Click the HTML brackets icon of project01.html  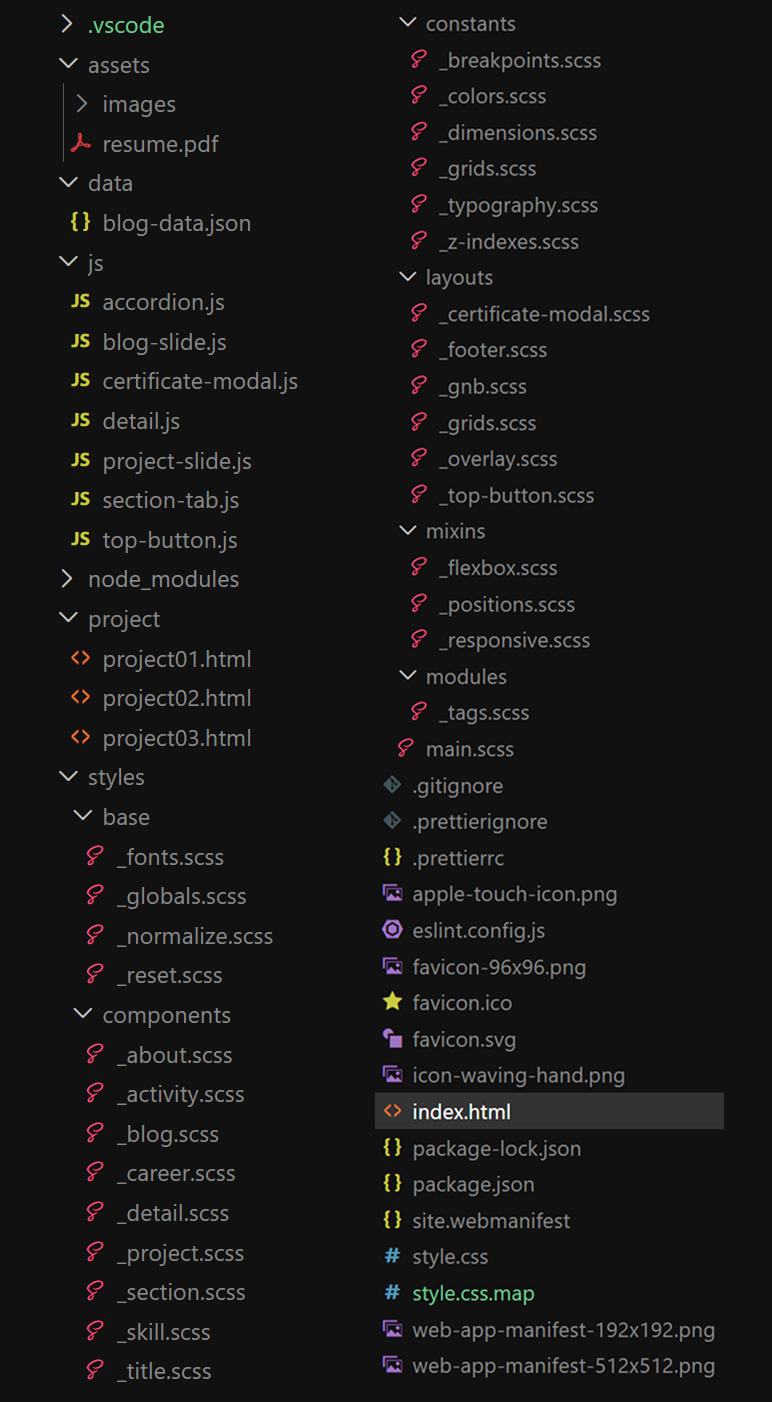tap(81, 659)
